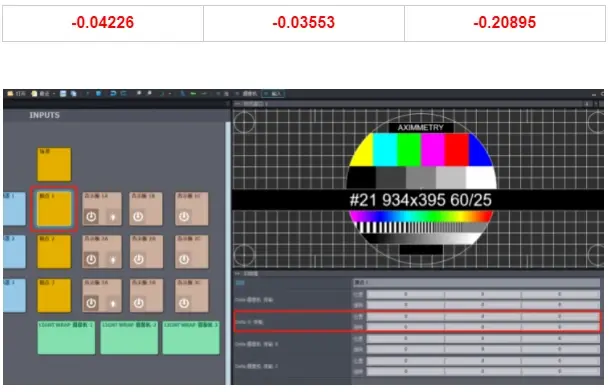
Task: Click the vertical scrollbar beside INPUTS panel
Action: tap(228, 253)
